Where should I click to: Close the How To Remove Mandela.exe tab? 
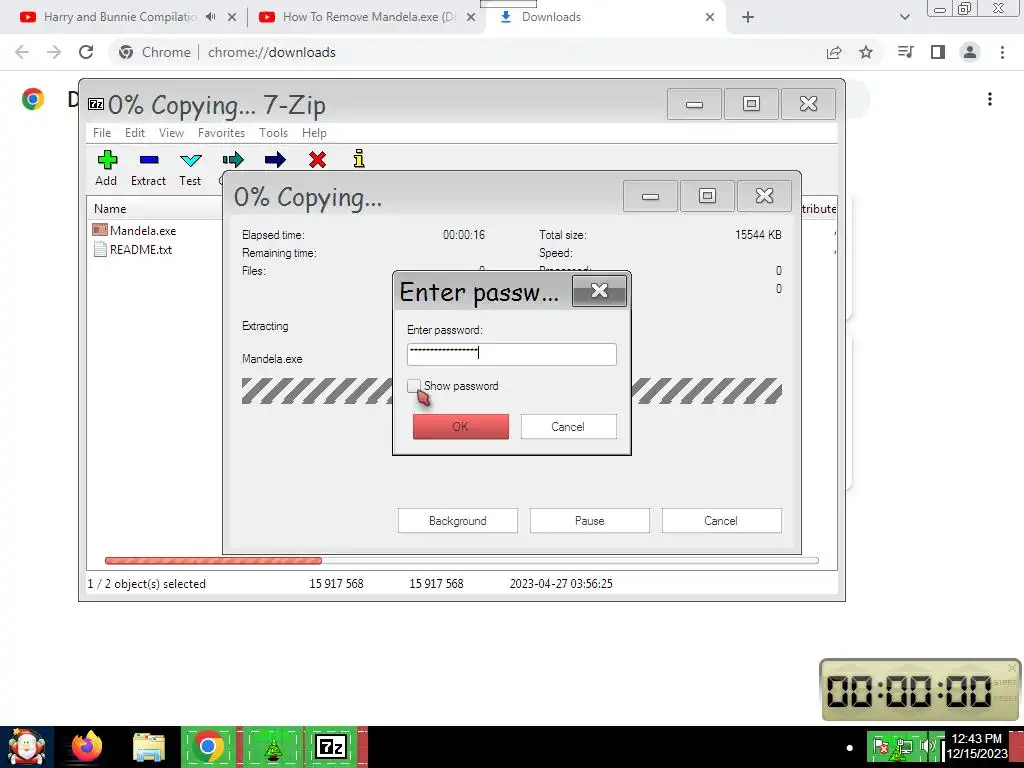click(x=471, y=18)
